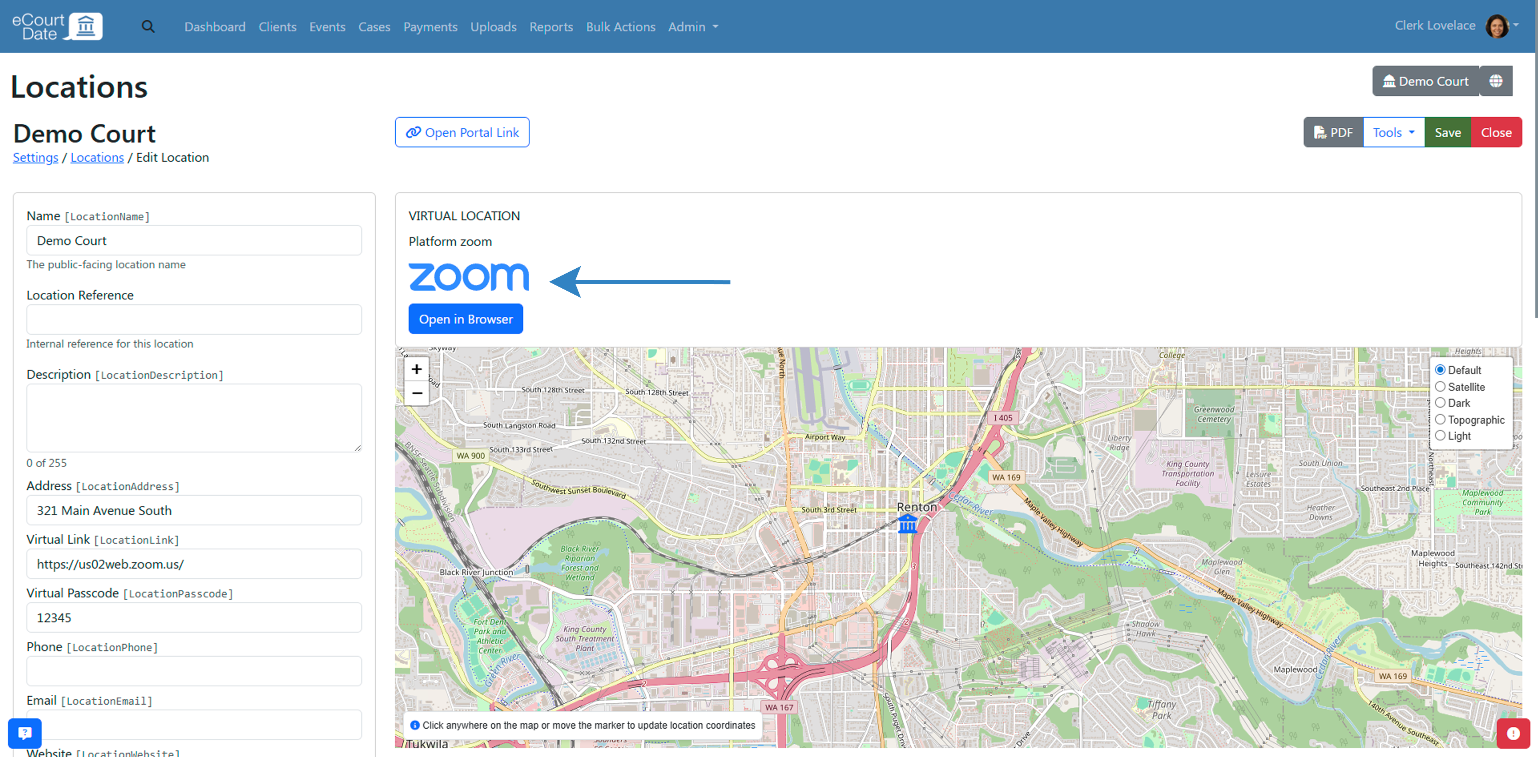The width and height of the screenshot is (1538, 784).
Task: Click the Demo Court agency button
Action: pos(1425,81)
